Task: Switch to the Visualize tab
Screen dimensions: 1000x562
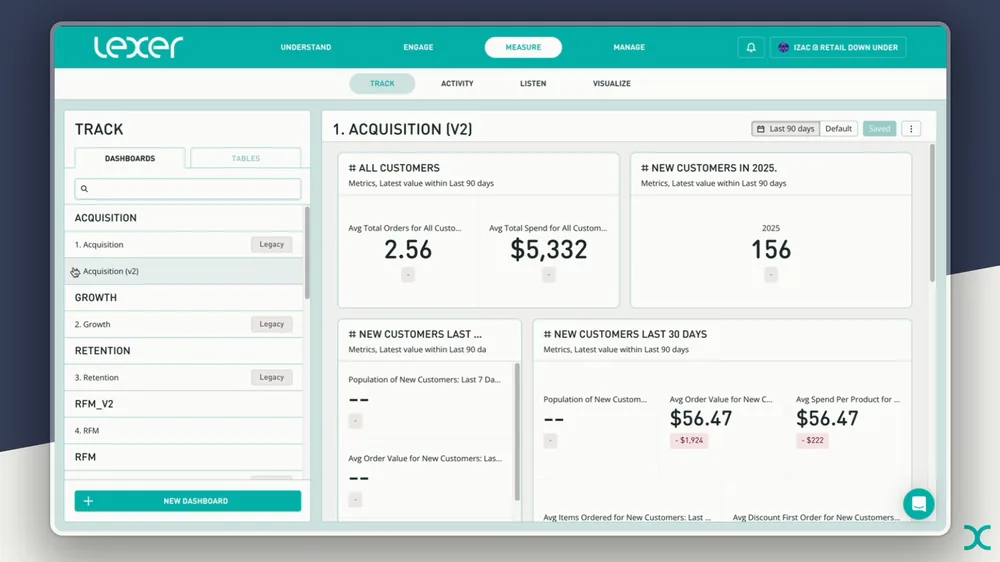Action: tap(612, 84)
